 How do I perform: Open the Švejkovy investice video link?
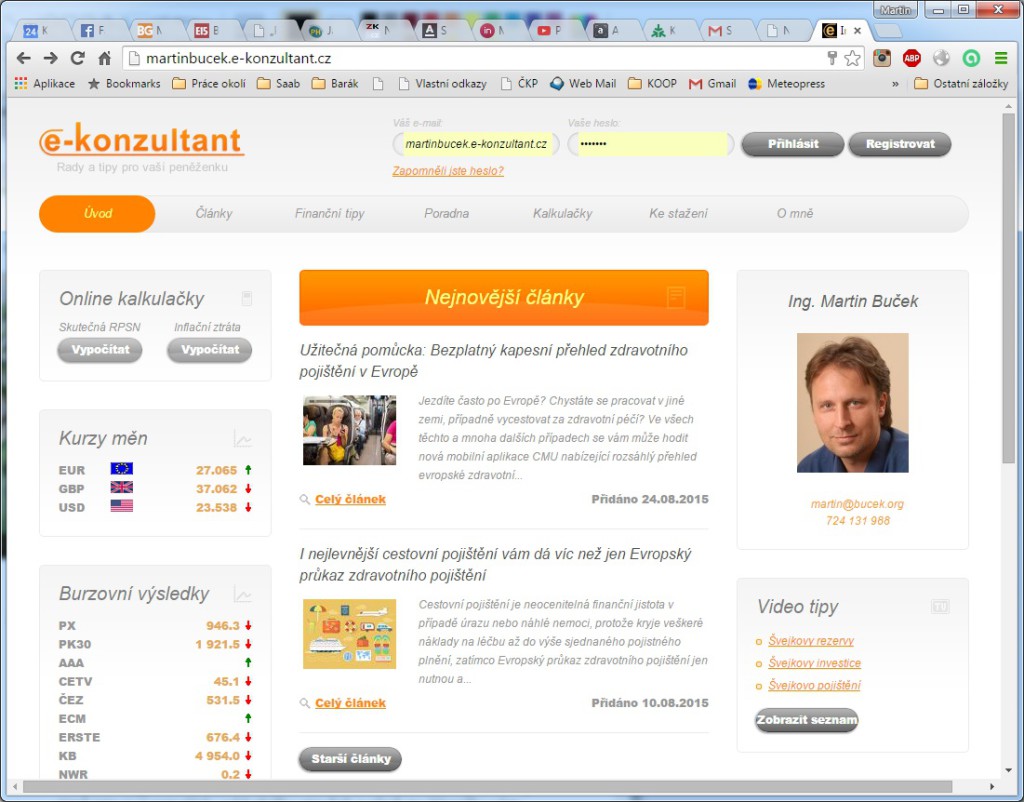[x=814, y=663]
